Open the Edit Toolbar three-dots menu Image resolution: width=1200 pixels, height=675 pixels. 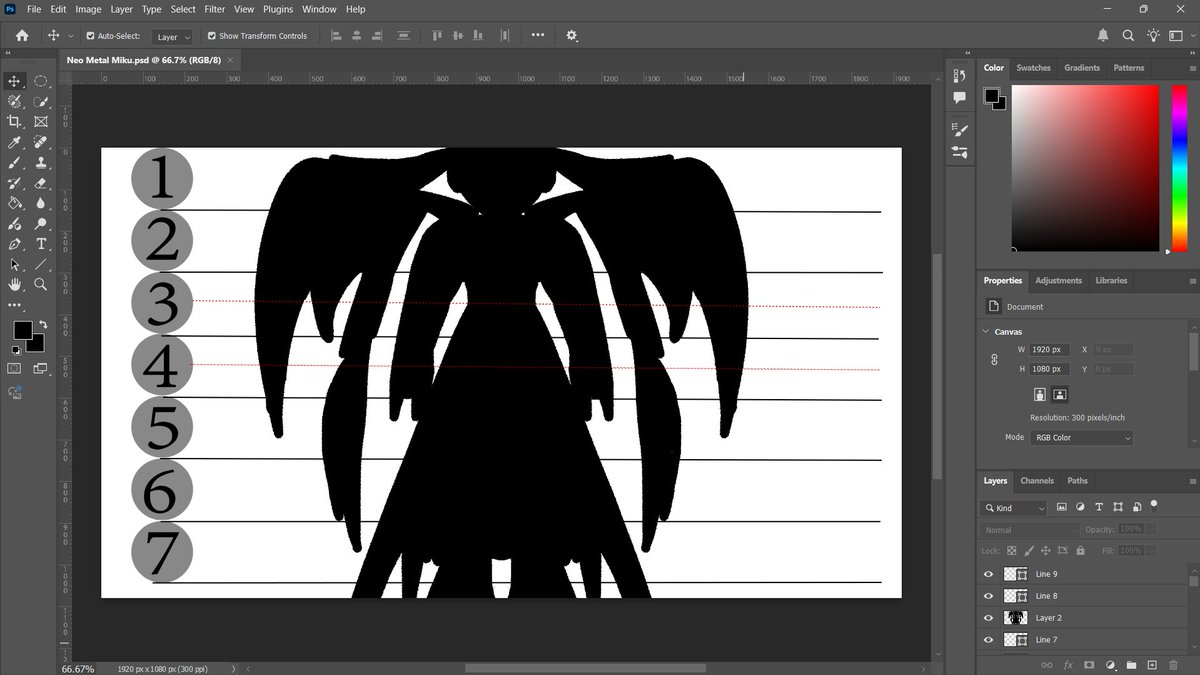point(15,305)
